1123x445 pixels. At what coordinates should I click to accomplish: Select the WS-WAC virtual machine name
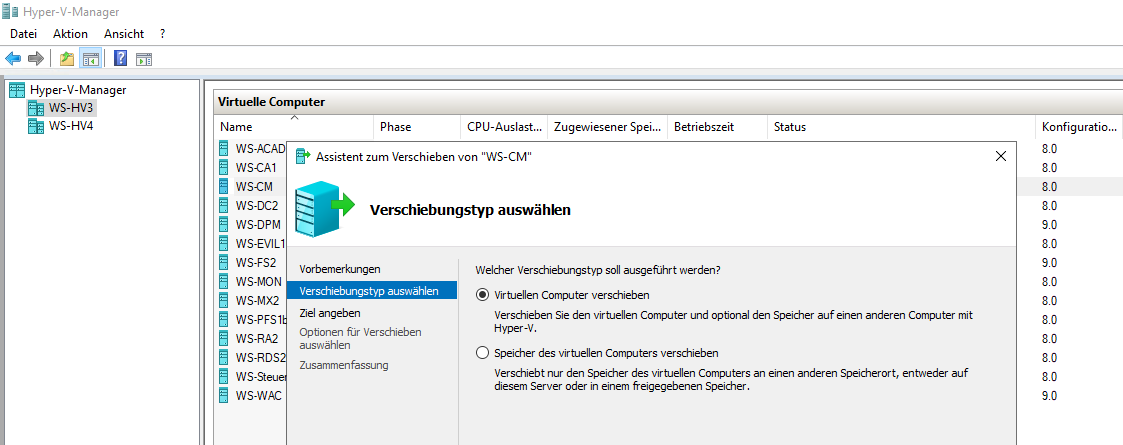pyautogui.click(x=259, y=395)
